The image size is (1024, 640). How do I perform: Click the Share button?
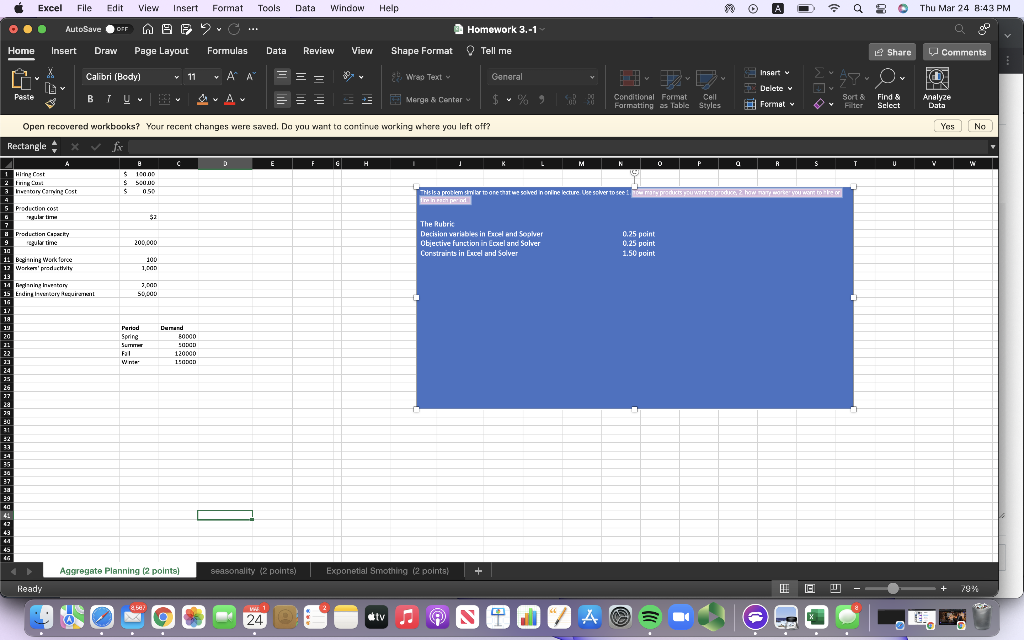[891, 50]
